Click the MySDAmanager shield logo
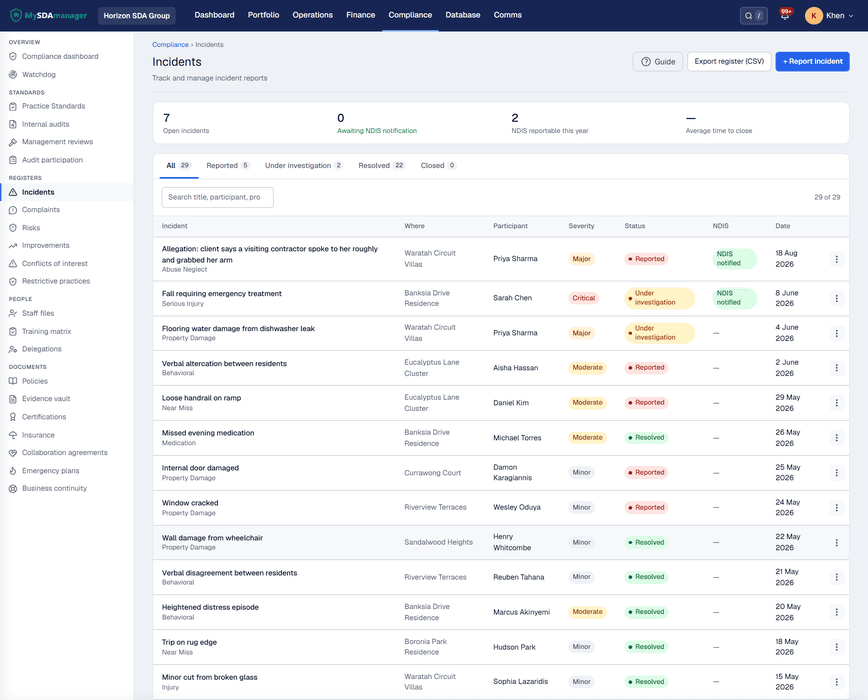Viewport: 868px width, 700px height. [16, 15]
